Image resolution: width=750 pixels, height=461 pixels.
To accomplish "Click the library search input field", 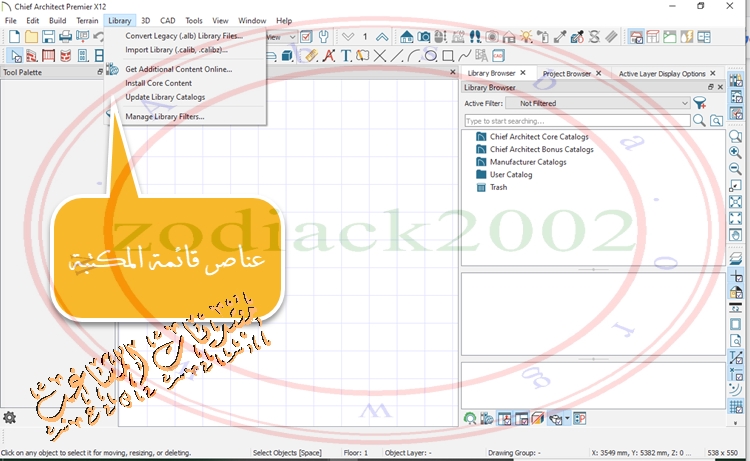I will pos(577,121).
